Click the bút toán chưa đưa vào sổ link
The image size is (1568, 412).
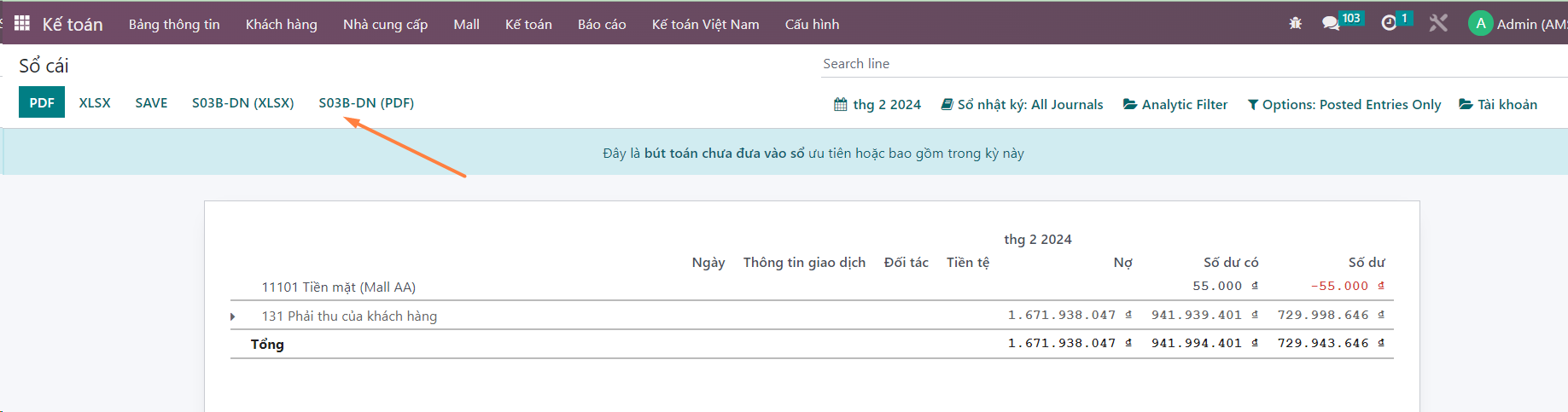724,154
